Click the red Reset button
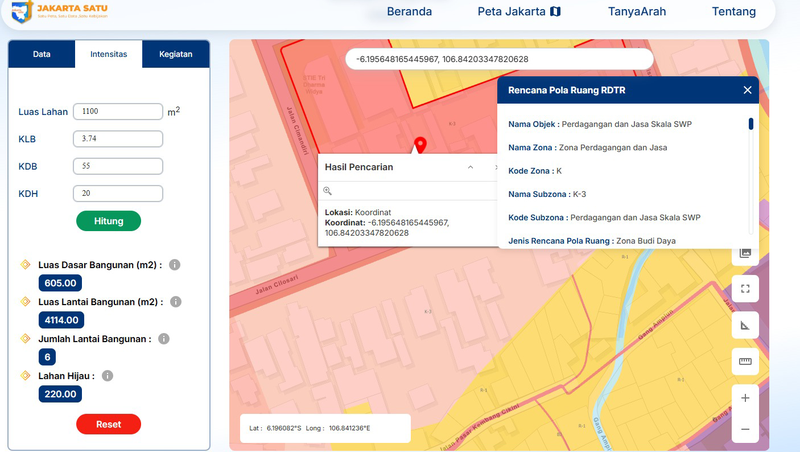 click(109, 424)
